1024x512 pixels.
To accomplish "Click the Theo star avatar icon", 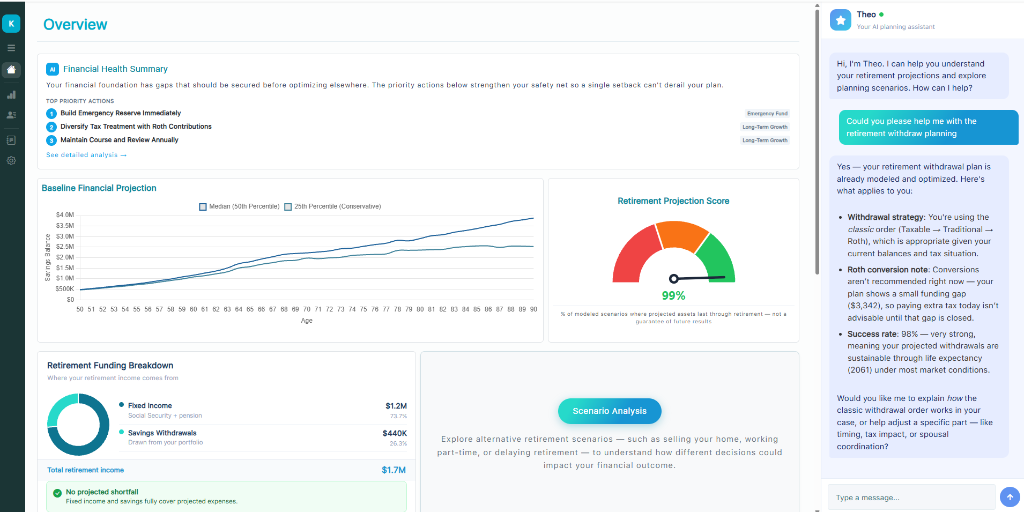I will [840, 20].
